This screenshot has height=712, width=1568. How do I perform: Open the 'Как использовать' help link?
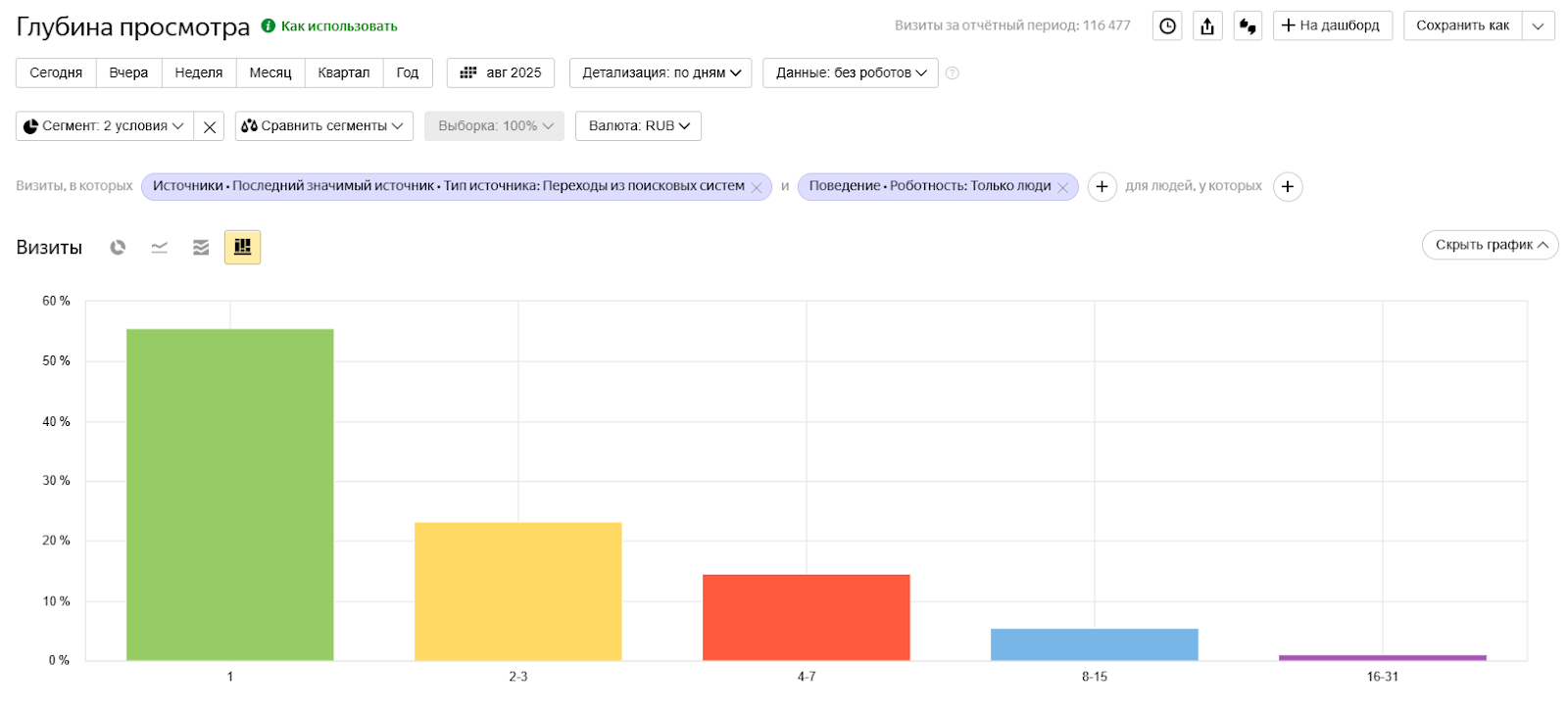[x=338, y=26]
